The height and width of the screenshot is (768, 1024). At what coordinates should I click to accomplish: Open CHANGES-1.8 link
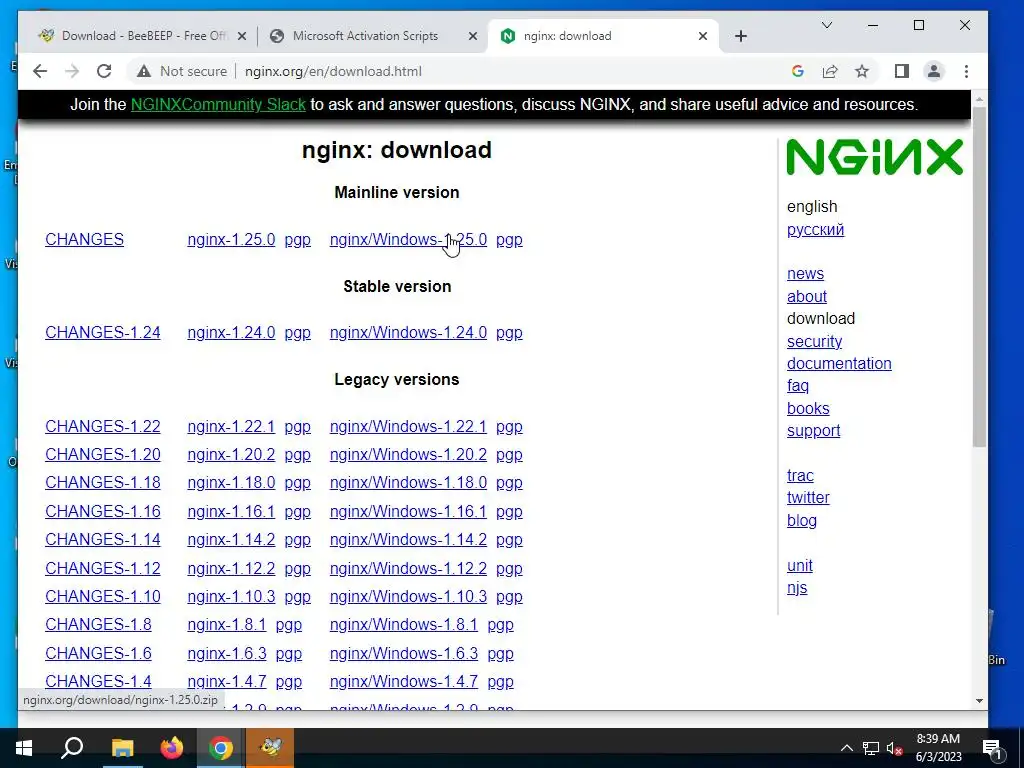coord(98,624)
